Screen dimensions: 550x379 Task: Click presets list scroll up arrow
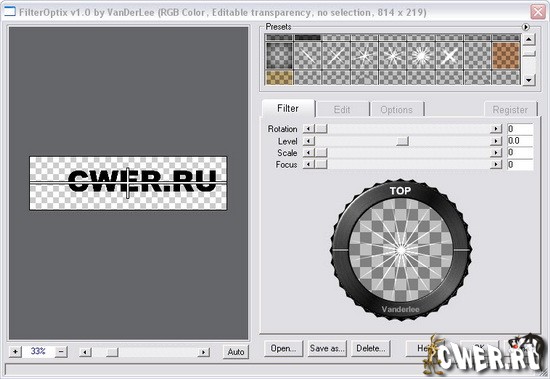(529, 39)
